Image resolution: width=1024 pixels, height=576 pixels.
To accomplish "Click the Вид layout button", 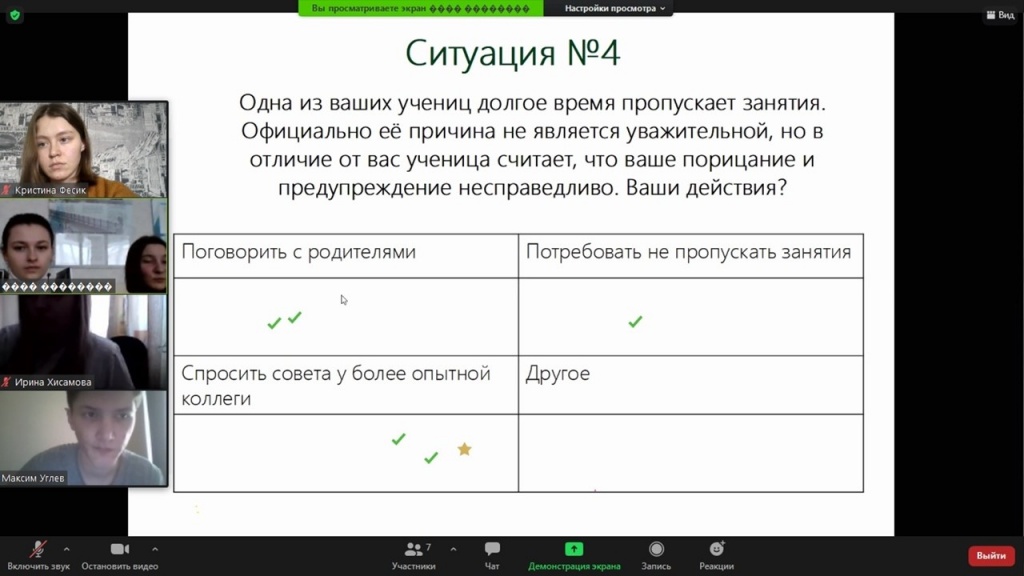I will [999, 15].
